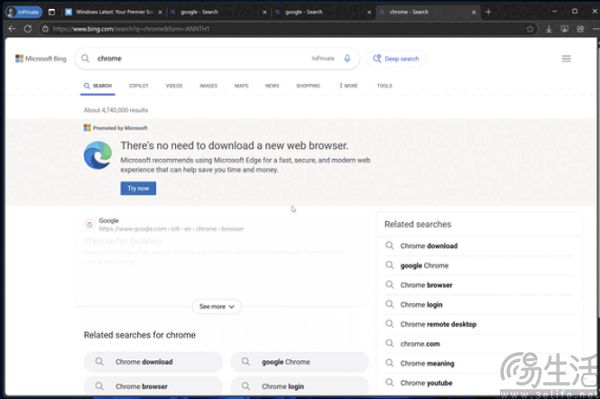The image size is (600, 399).
Task: Open the browser essentials icon
Action: point(564,29)
